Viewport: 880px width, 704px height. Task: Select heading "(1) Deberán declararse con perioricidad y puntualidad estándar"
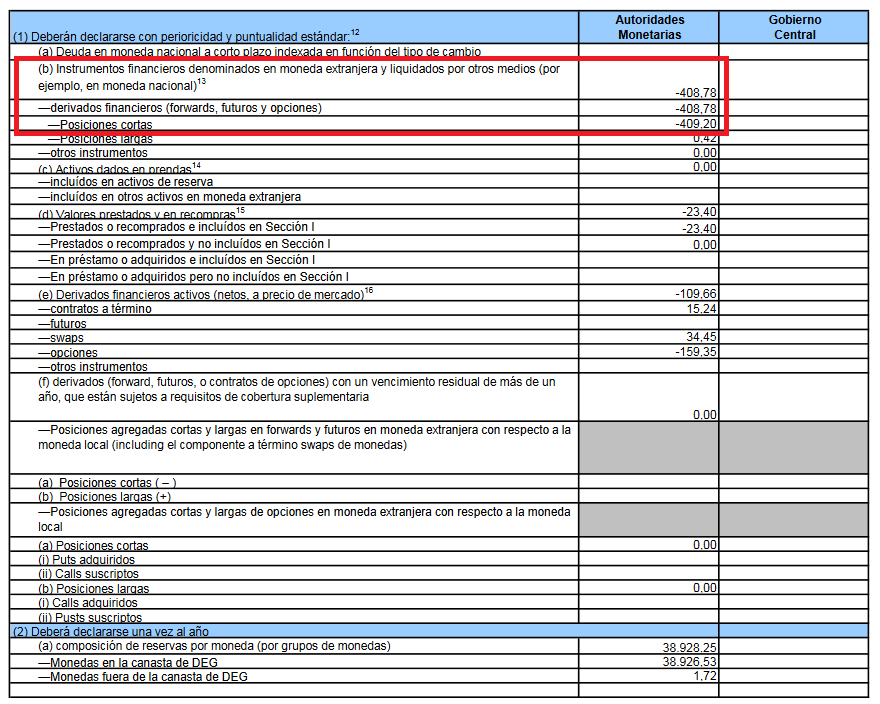[186, 36]
